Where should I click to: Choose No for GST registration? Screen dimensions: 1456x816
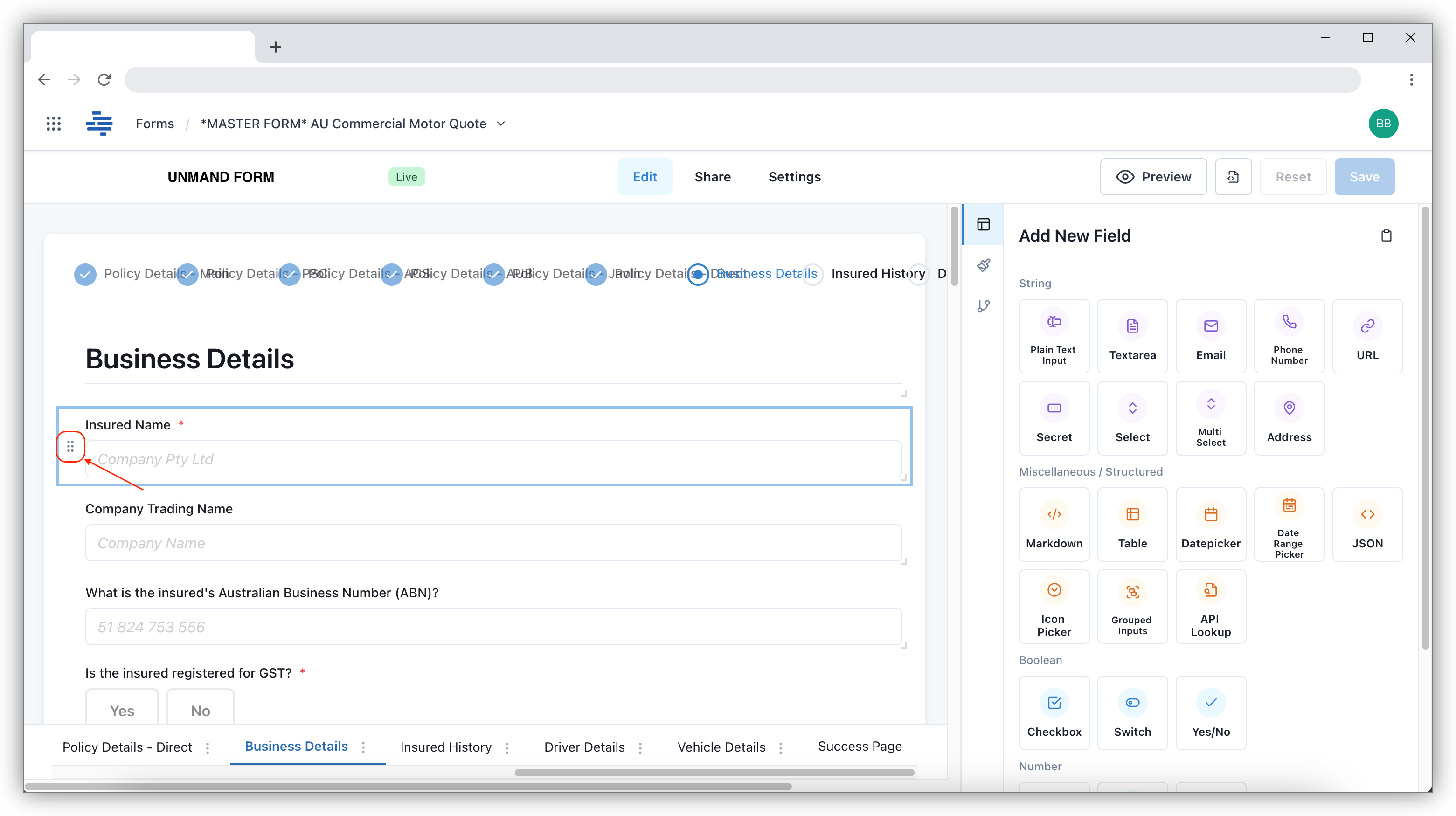200,710
